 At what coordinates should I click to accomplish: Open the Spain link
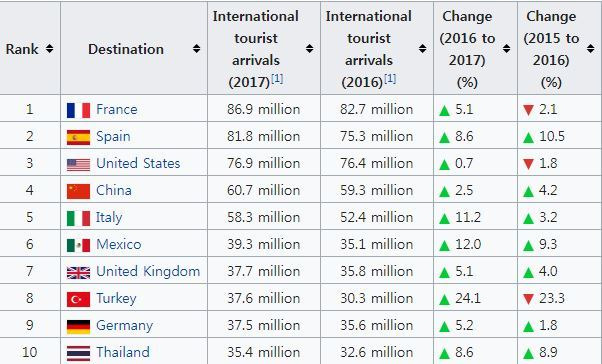[113, 136]
